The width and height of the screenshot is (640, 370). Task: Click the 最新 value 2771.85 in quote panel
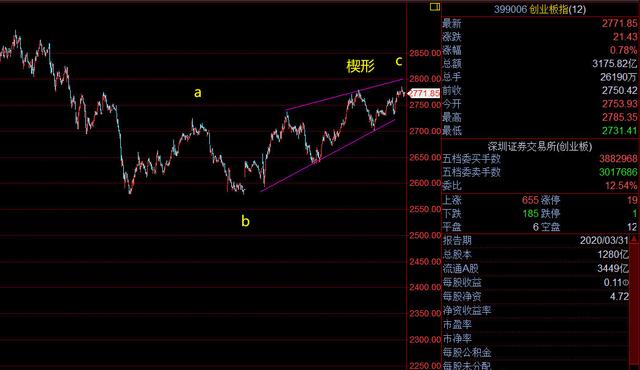tap(619, 23)
